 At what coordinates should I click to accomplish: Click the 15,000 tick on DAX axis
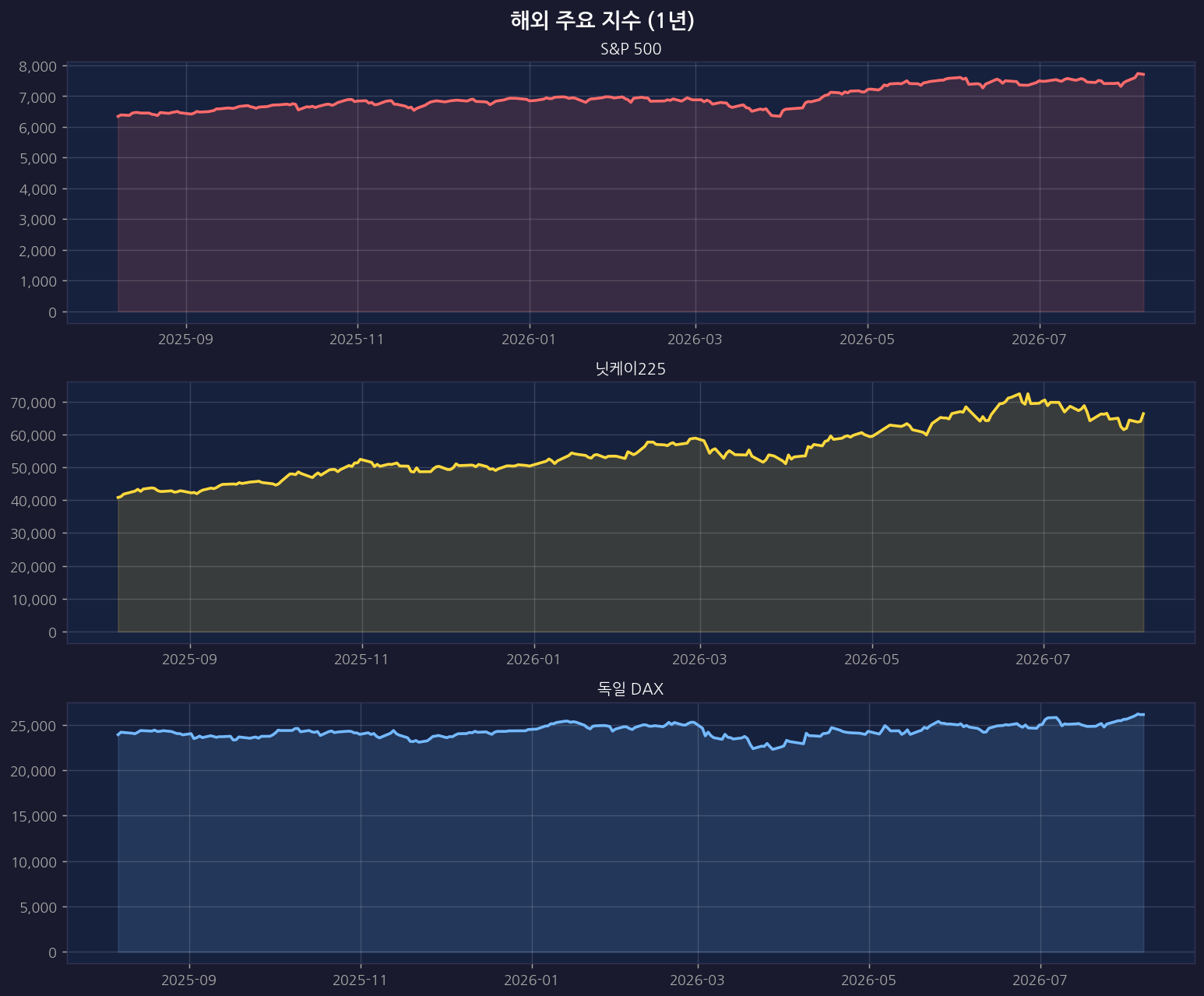pyautogui.click(x=33, y=816)
